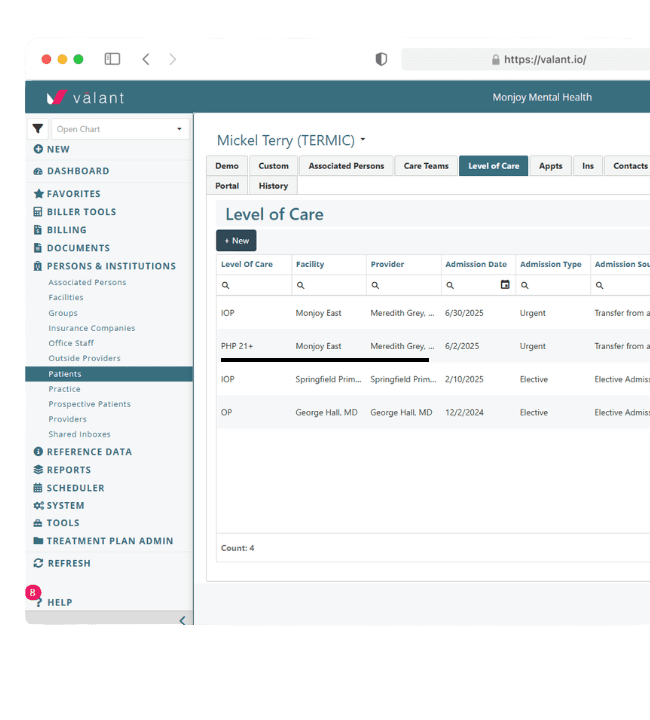Viewport: 650px width, 720px height.
Task: Expand the Persons & Institutions section
Action: coord(110,266)
